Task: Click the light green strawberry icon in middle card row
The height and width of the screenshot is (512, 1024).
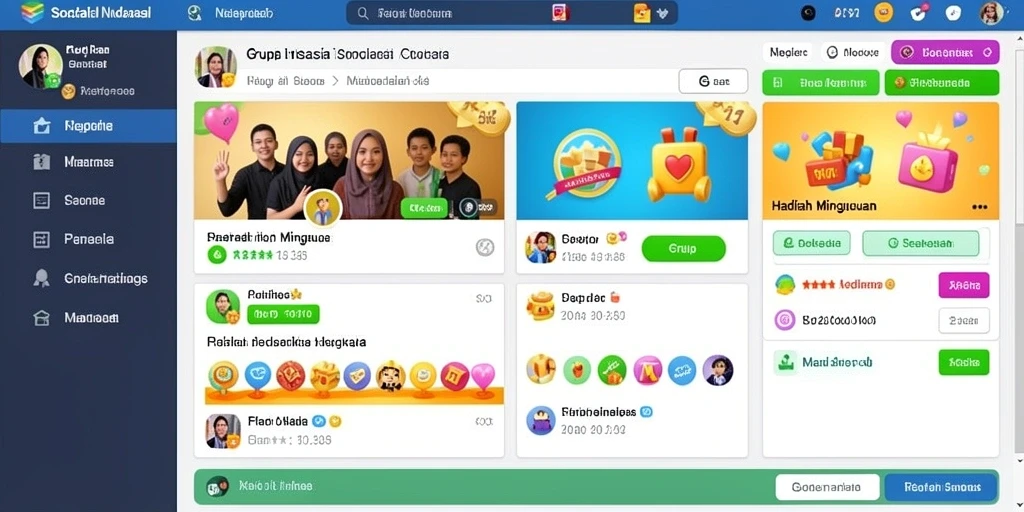Action: 577,370
